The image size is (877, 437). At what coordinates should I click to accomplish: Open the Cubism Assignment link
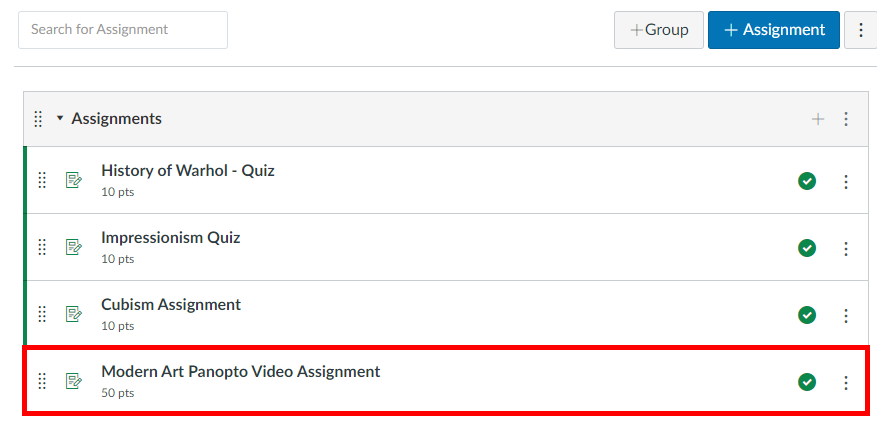171,305
